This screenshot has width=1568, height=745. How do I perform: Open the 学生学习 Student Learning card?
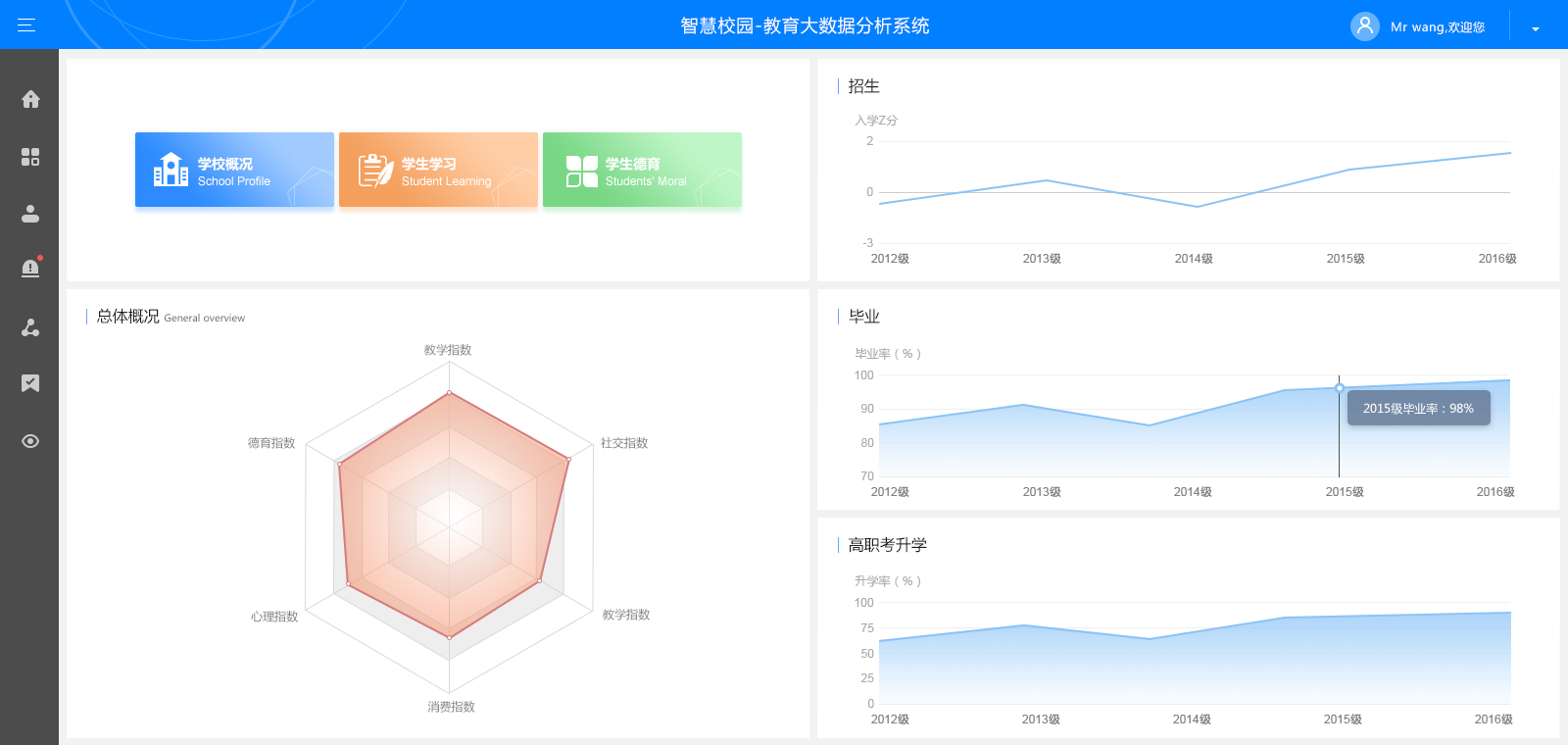click(x=438, y=170)
